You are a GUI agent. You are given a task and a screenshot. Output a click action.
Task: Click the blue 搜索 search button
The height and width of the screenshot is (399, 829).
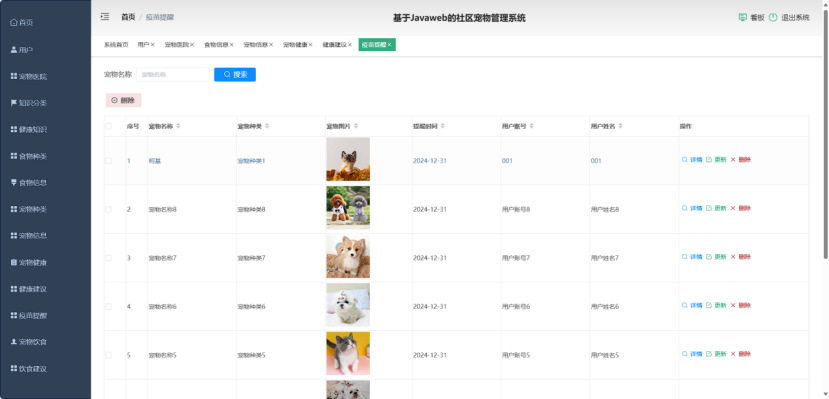point(235,75)
